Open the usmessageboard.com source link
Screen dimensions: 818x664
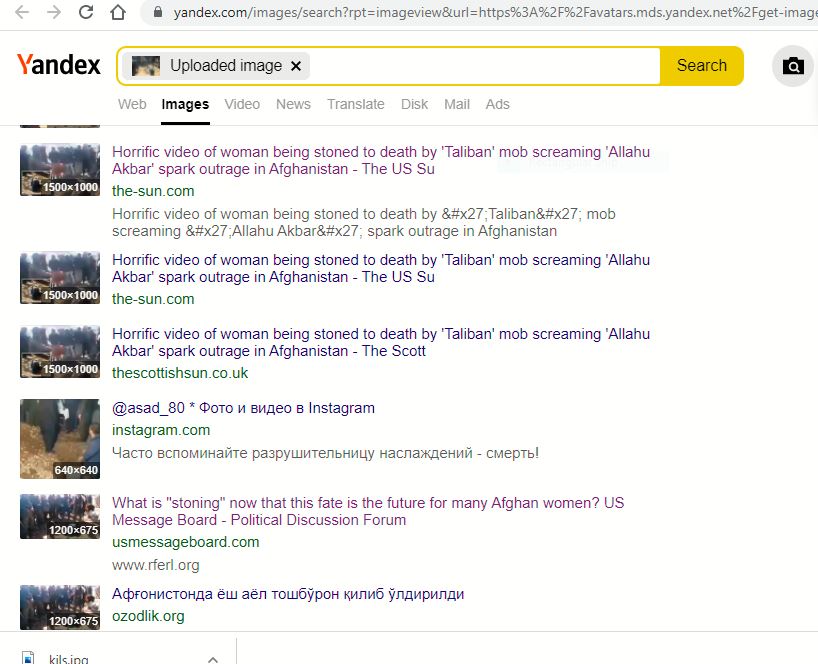185,542
